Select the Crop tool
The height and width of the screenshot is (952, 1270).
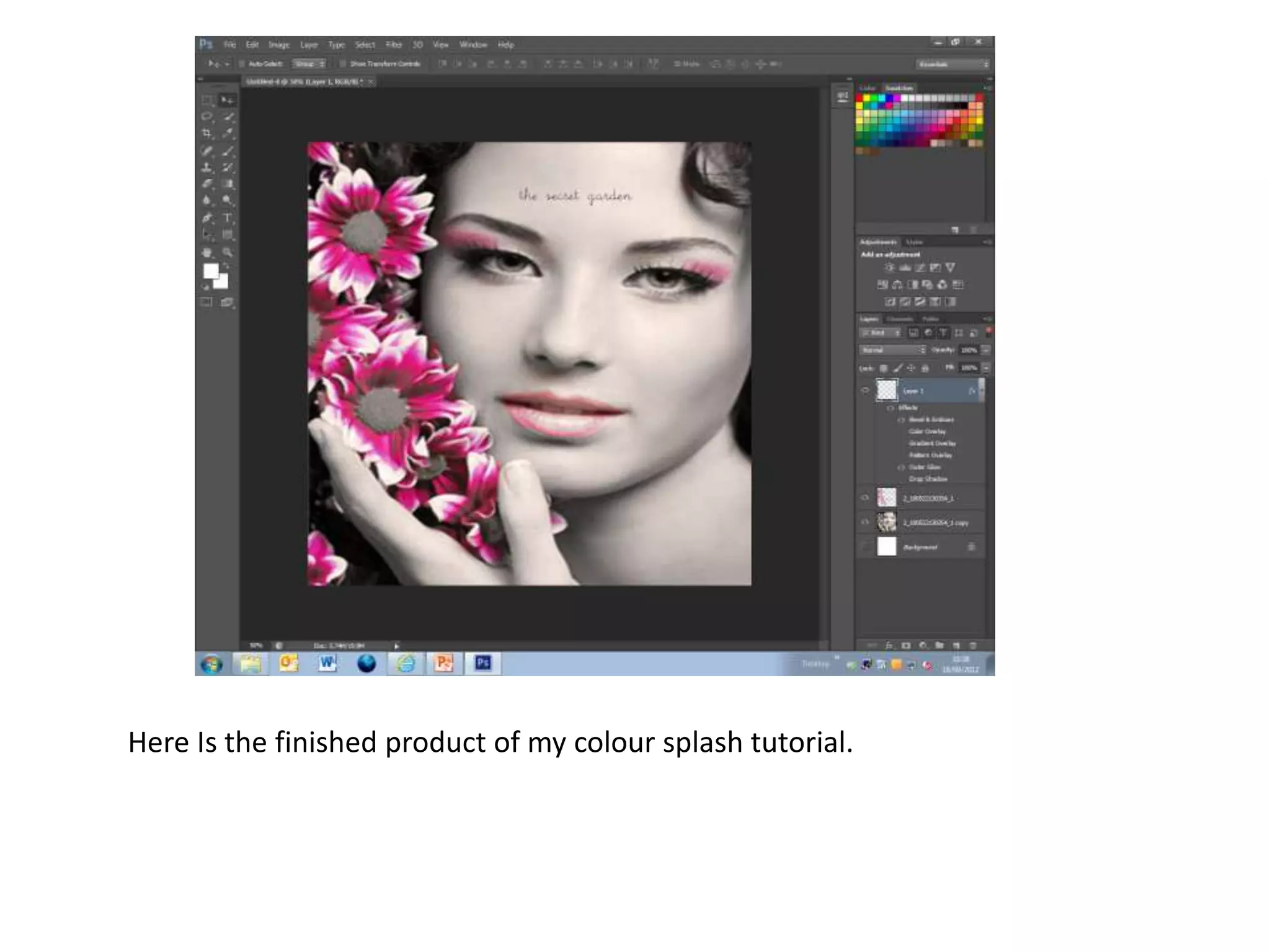pos(207,134)
